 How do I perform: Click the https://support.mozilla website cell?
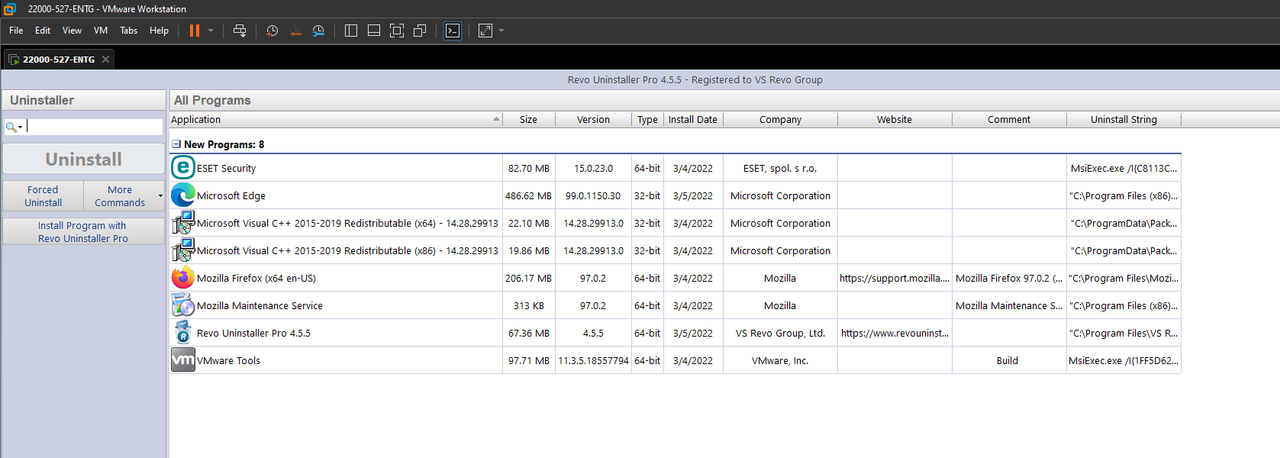tap(894, 278)
